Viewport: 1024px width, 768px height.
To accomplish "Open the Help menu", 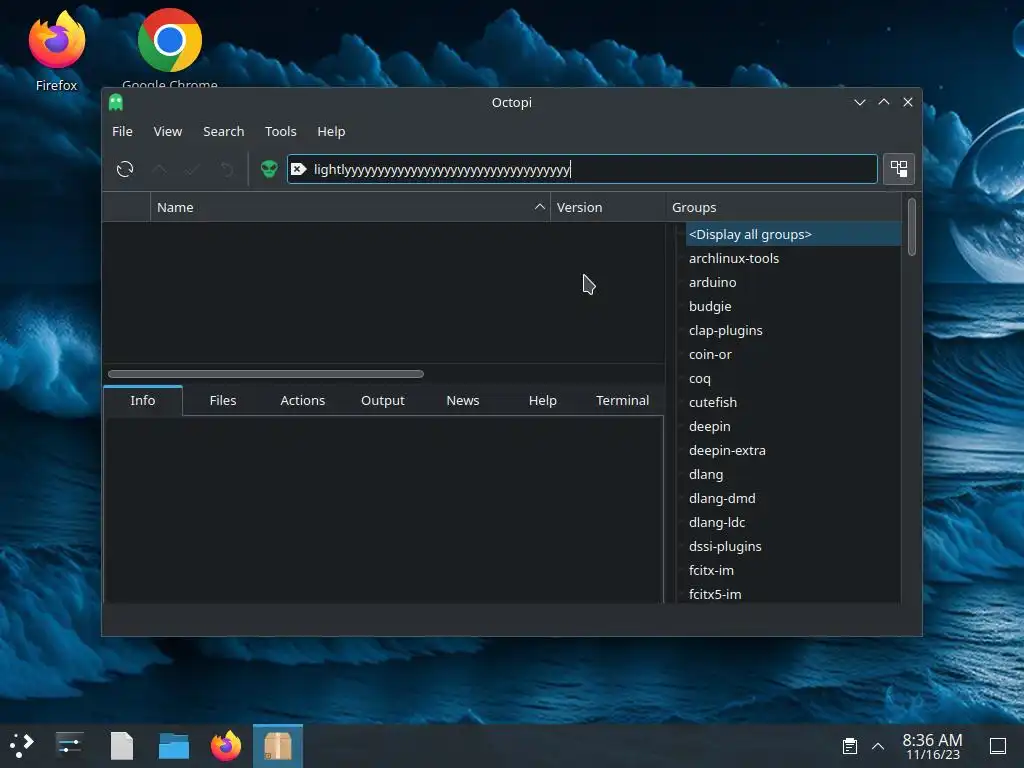I will point(331,131).
